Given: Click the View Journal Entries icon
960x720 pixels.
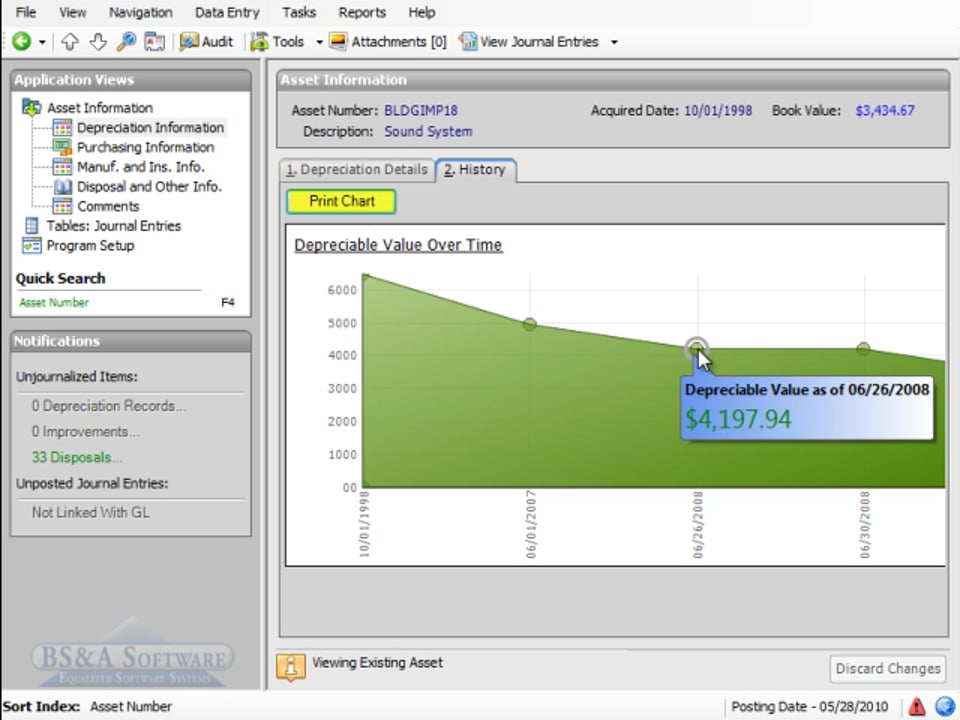Looking at the screenshot, I should 468,42.
